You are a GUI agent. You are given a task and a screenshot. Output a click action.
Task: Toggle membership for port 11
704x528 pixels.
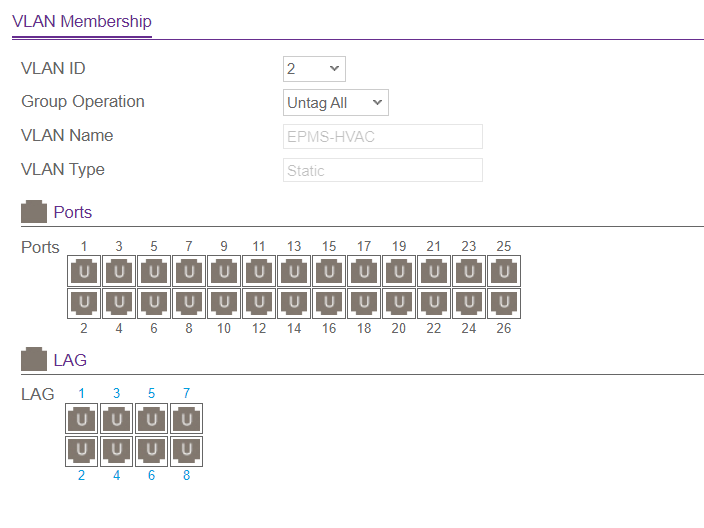[259, 271]
